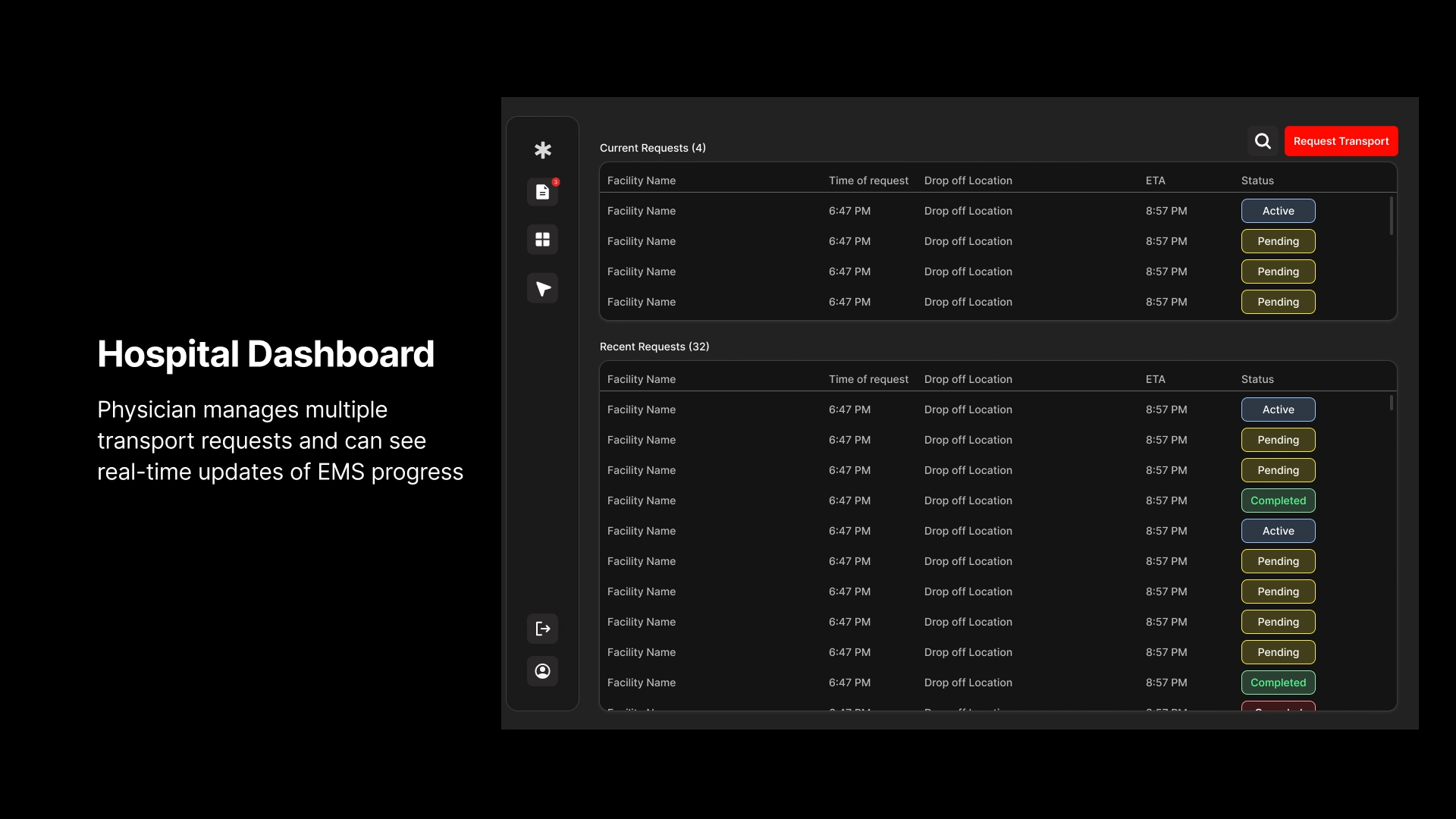Click last Pending badge in Current Requests

1278,302
